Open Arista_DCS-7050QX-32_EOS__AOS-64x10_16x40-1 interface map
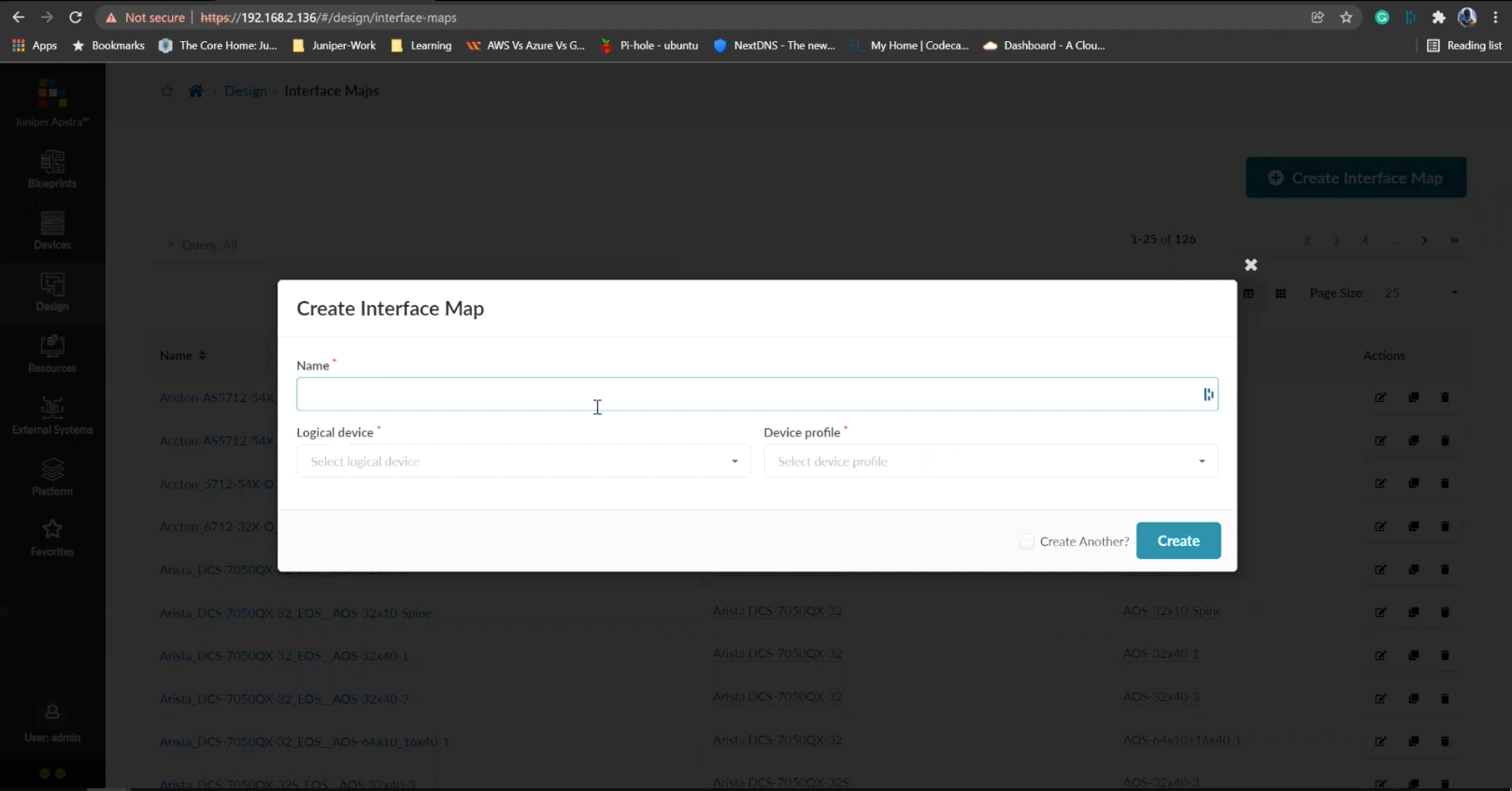 click(304, 742)
